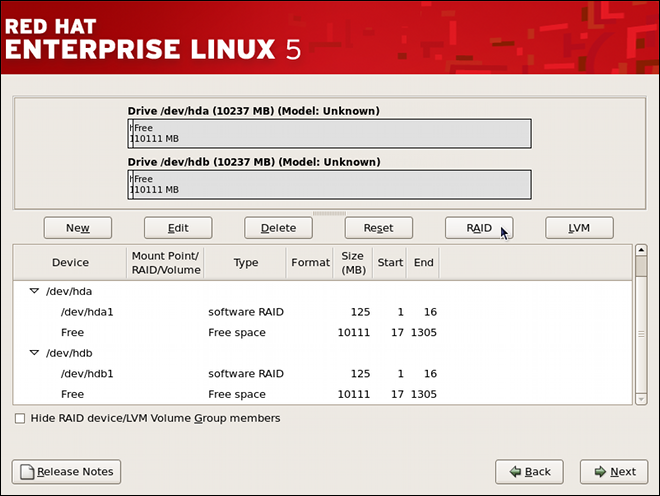Image resolution: width=660 pixels, height=496 pixels.
Task: Select the Free space row under /dev/hda
Action: coord(322,333)
